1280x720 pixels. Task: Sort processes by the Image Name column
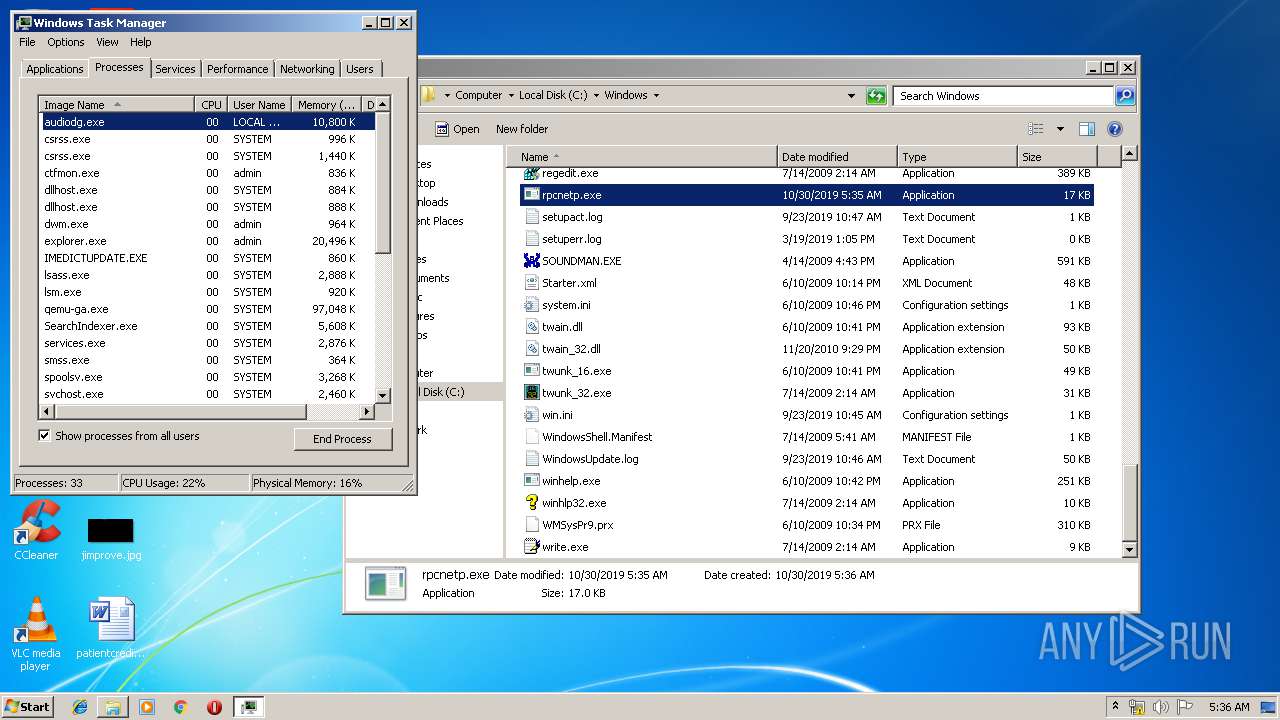pyautogui.click(x=117, y=104)
